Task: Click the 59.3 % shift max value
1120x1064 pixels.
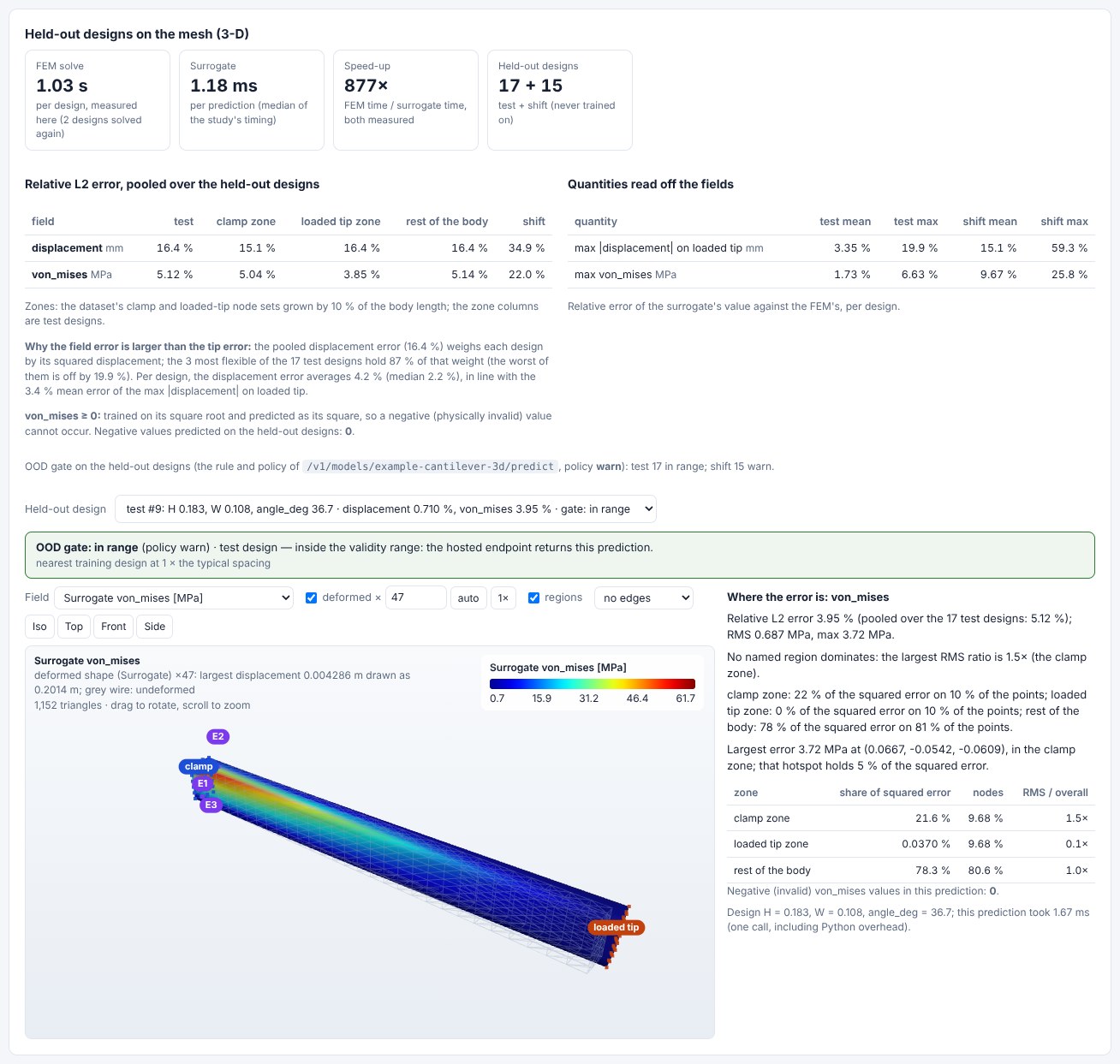Action: (1069, 248)
